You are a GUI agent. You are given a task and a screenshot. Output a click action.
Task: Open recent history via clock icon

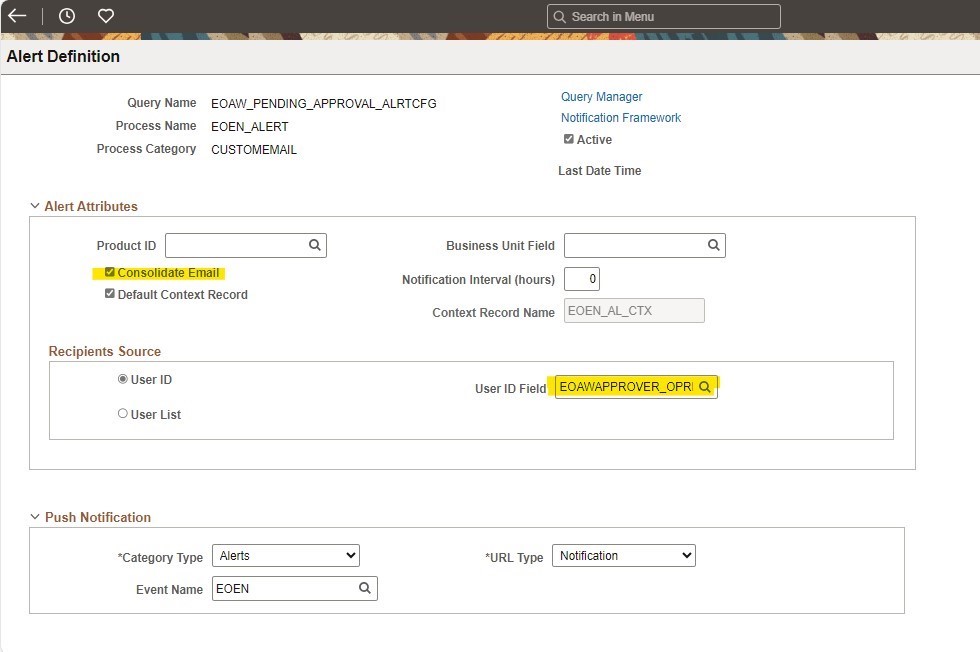(65, 16)
